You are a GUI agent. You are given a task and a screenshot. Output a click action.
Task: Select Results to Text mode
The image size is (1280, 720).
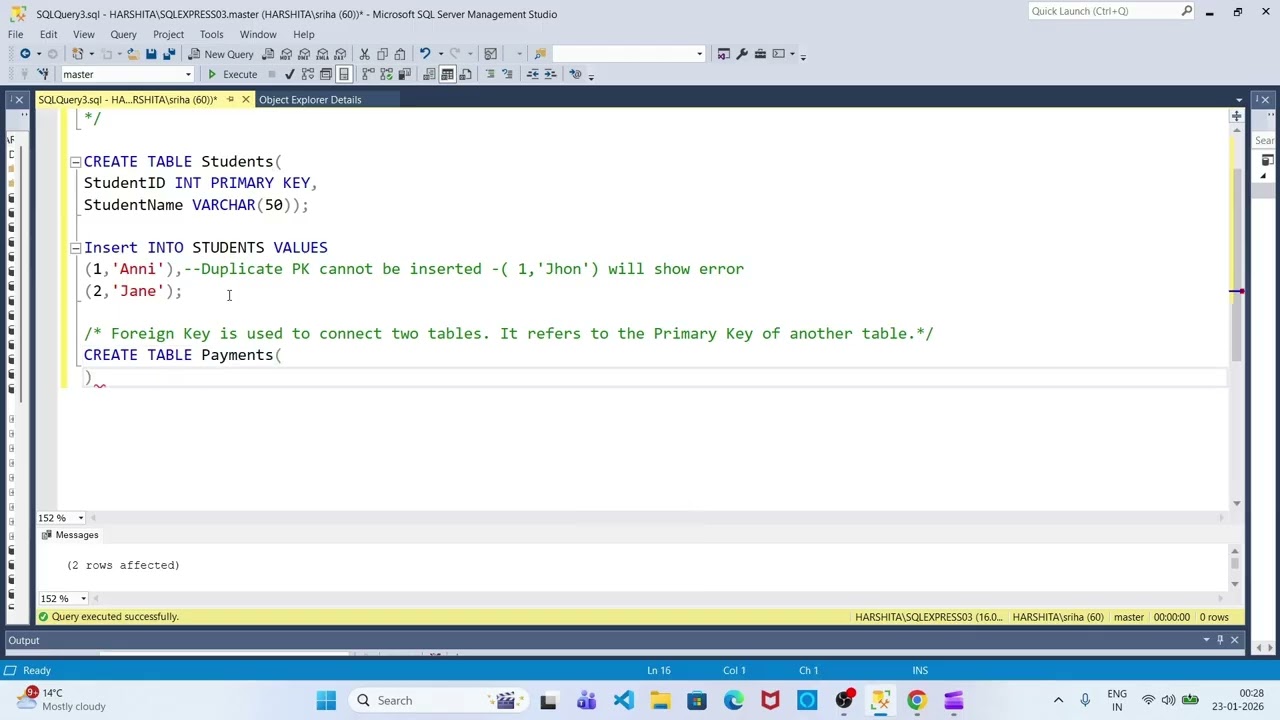point(429,74)
